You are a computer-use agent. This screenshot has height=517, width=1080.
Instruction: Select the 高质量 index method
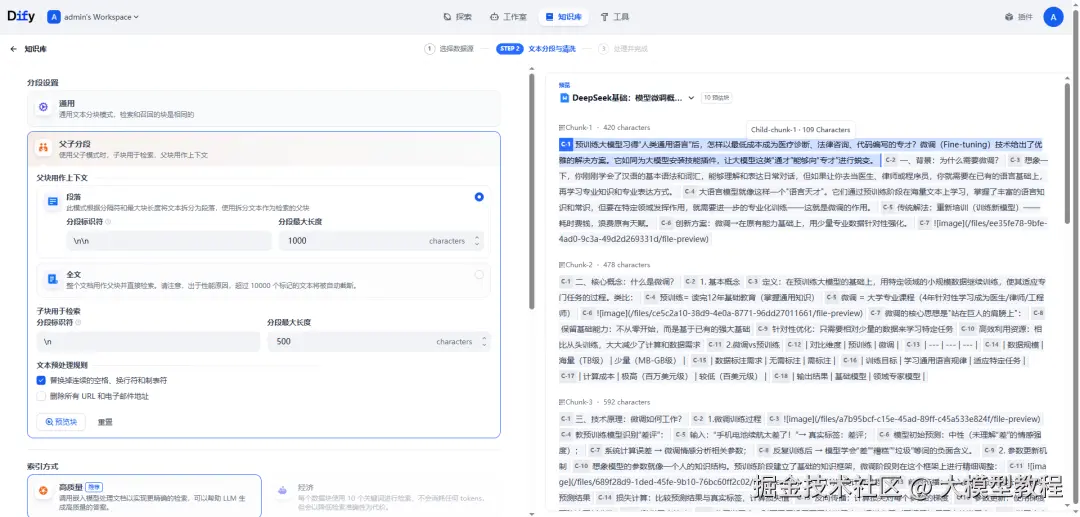145,496
